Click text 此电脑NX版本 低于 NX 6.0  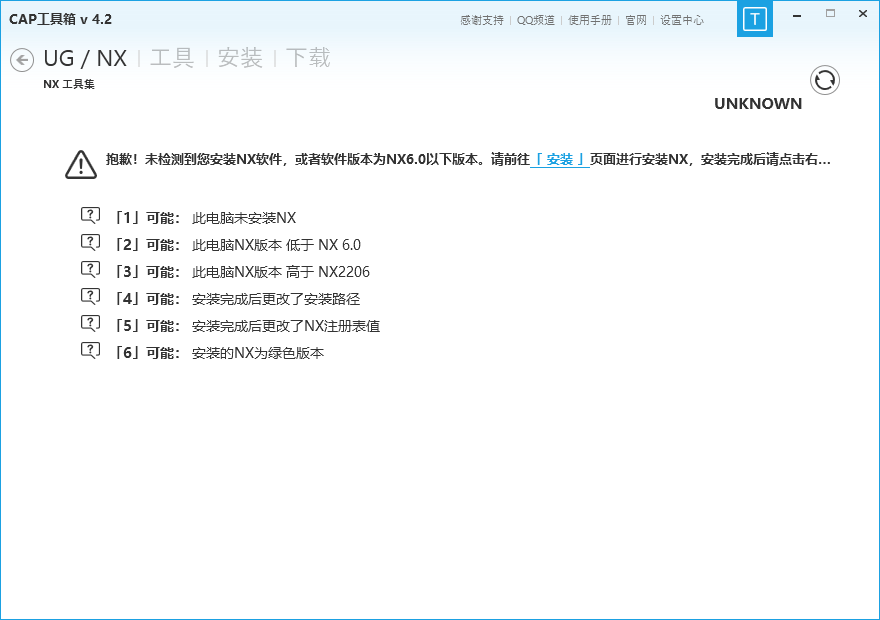(x=276, y=245)
